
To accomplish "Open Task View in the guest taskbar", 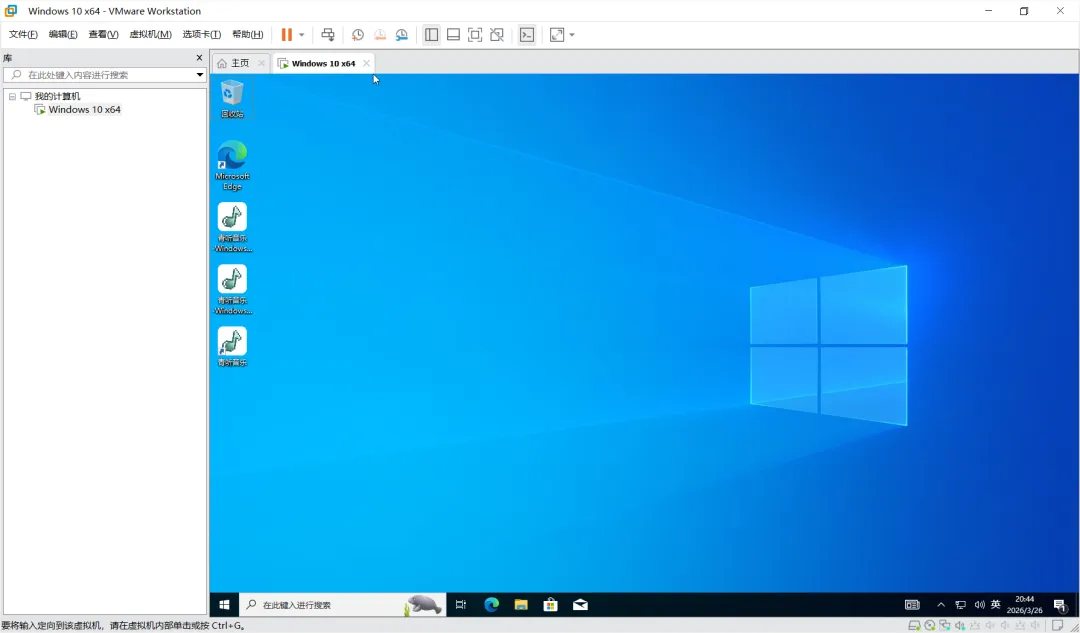I will [461, 605].
